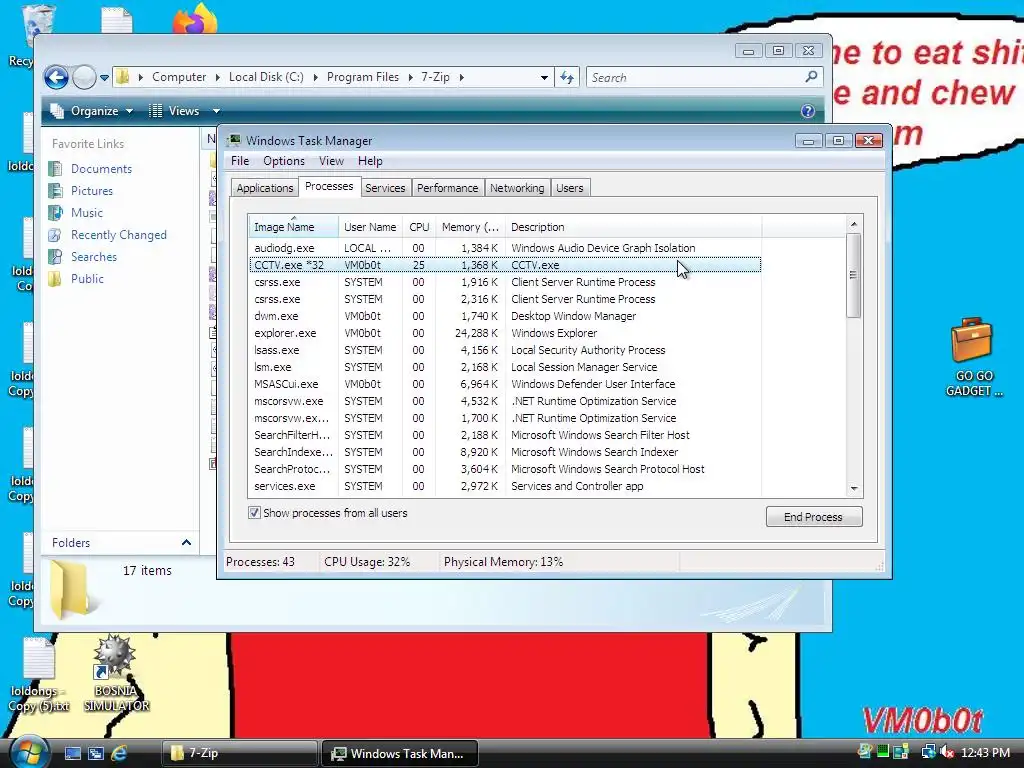Select the services.exe process row
The image size is (1024, 768).
pyautogui.click(x=504, y=486)
